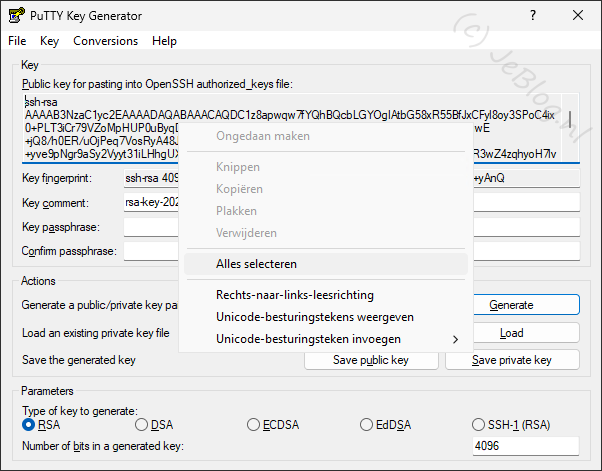Image resolution: width=602 pixels, height=471 pixels.
Task: Open the Key menu
Action: 50,41
